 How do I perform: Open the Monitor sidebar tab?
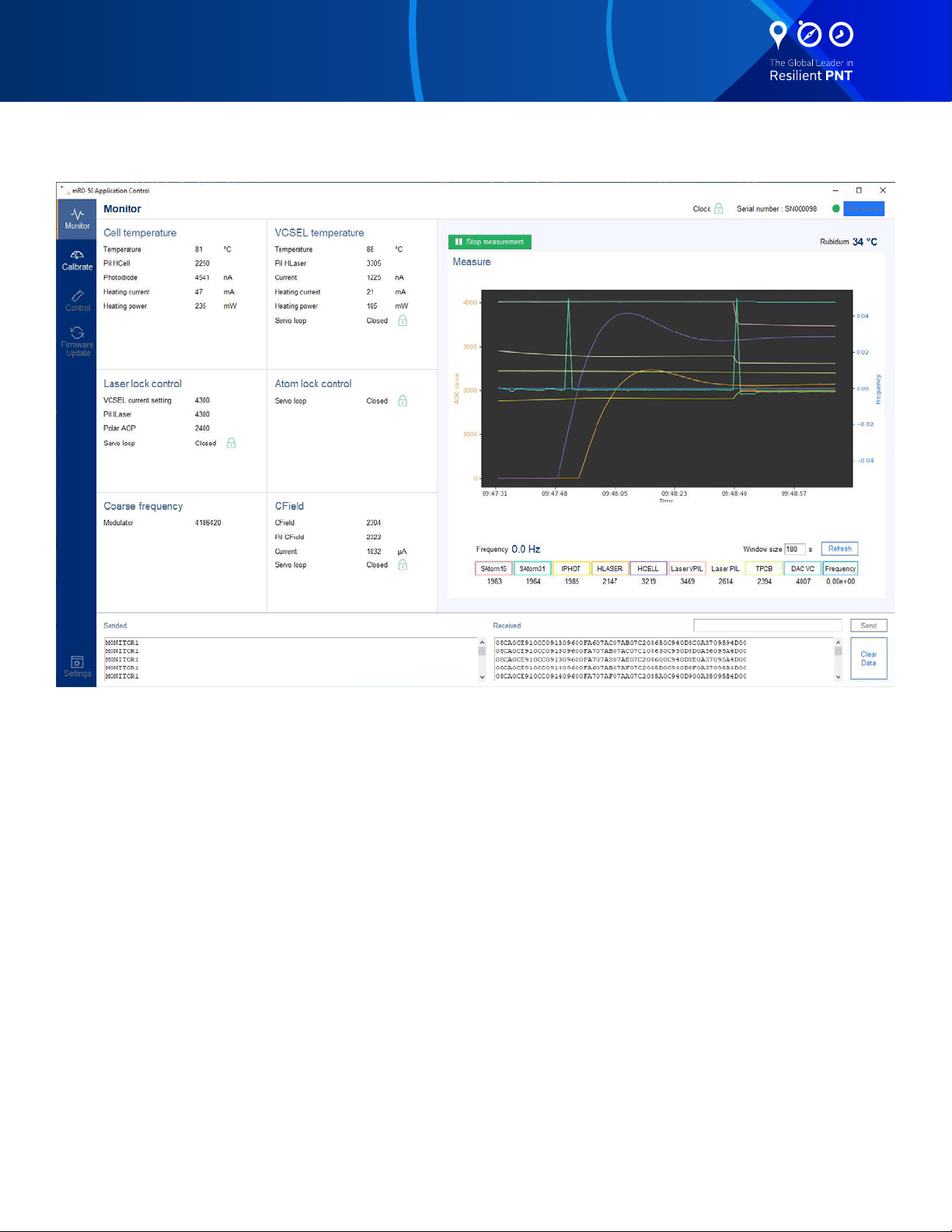77,218
